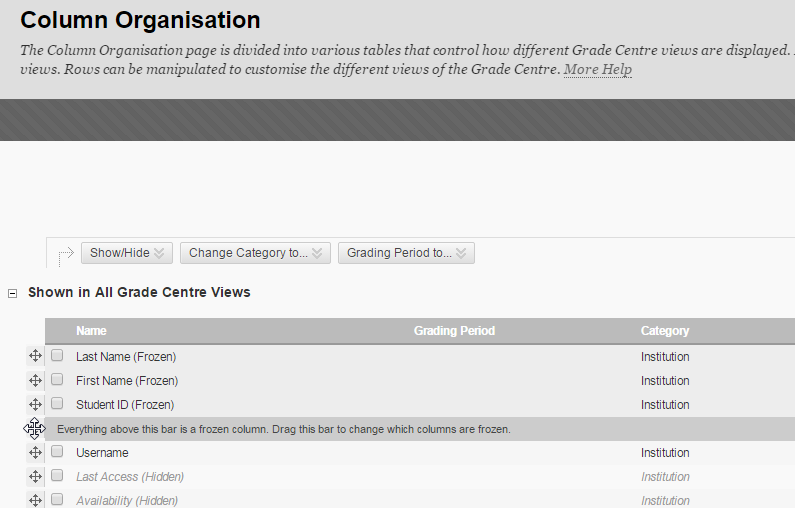Expand the Grading Period to... dropdown
795x508 pixels.
coord(406,253)
